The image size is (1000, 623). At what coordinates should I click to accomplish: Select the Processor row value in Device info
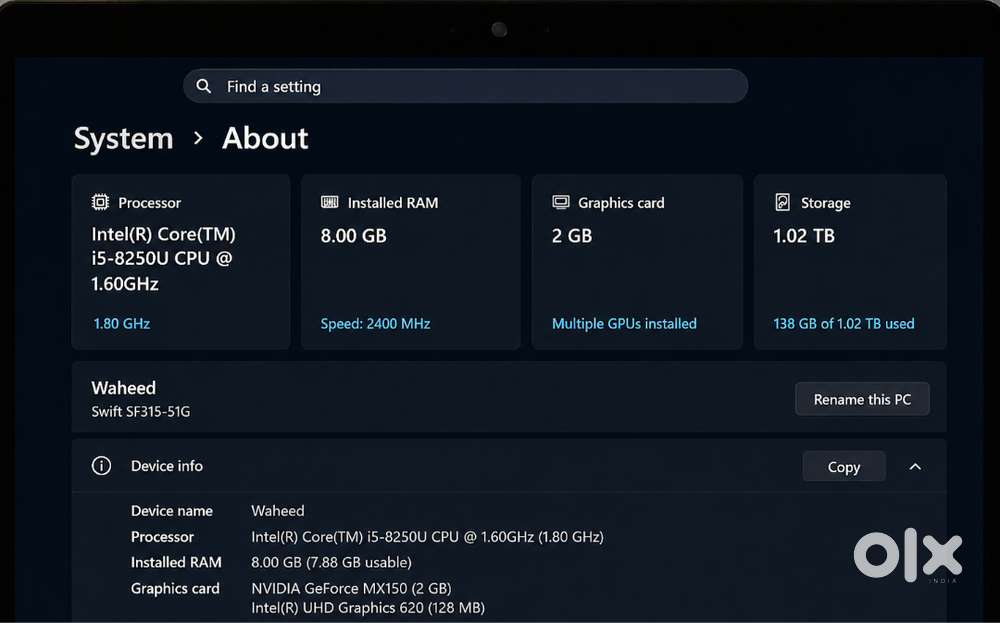427,537
